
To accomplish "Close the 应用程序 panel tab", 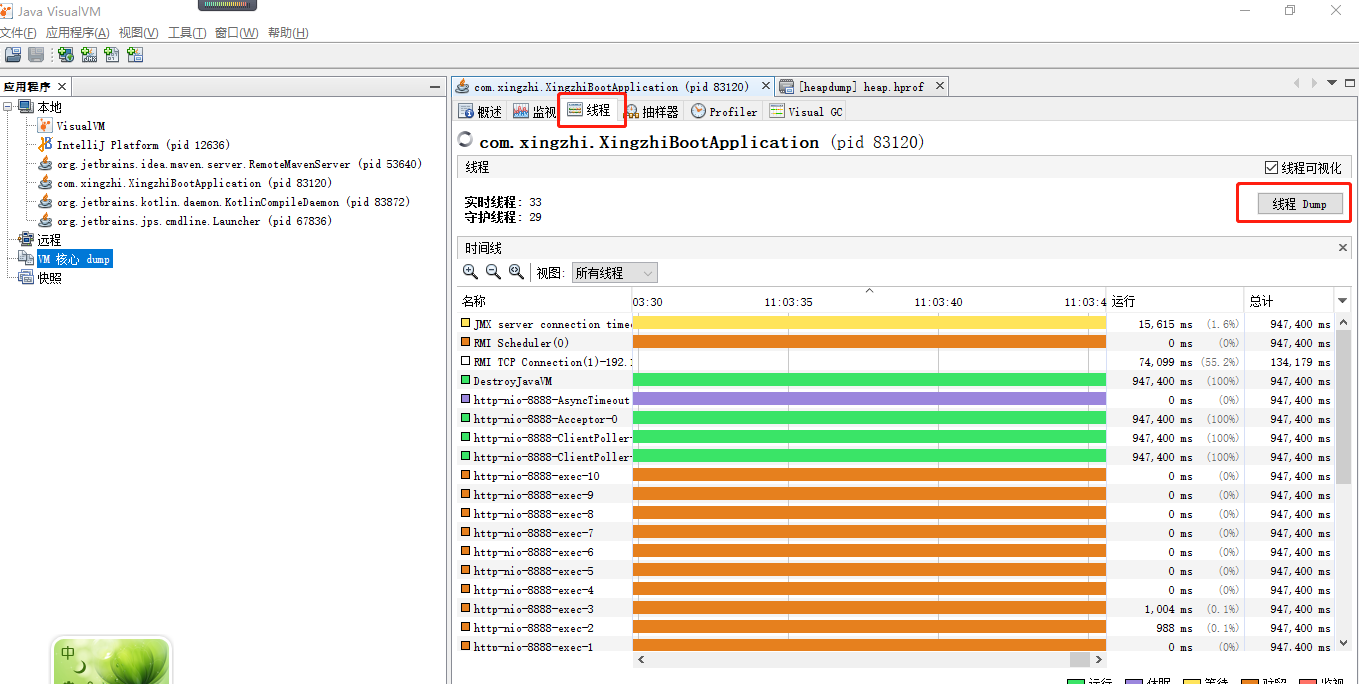I will point(62,87).
